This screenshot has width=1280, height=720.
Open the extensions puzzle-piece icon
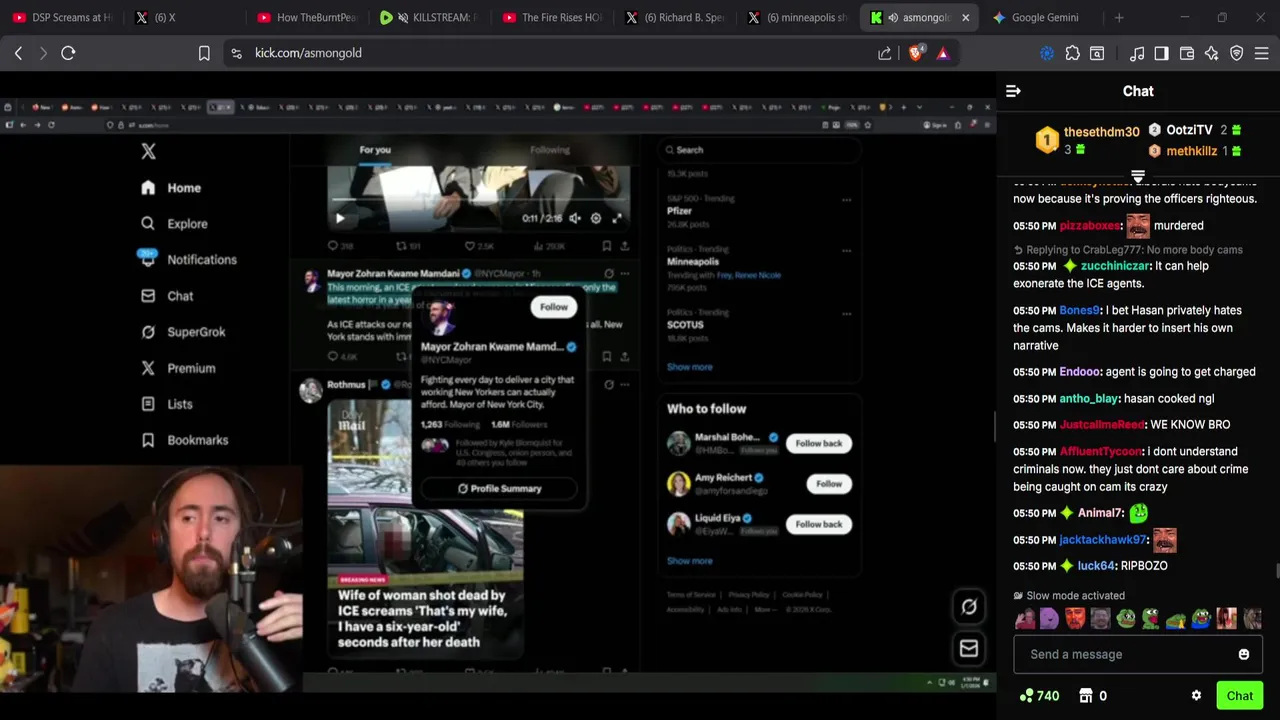click(1073, 53)
